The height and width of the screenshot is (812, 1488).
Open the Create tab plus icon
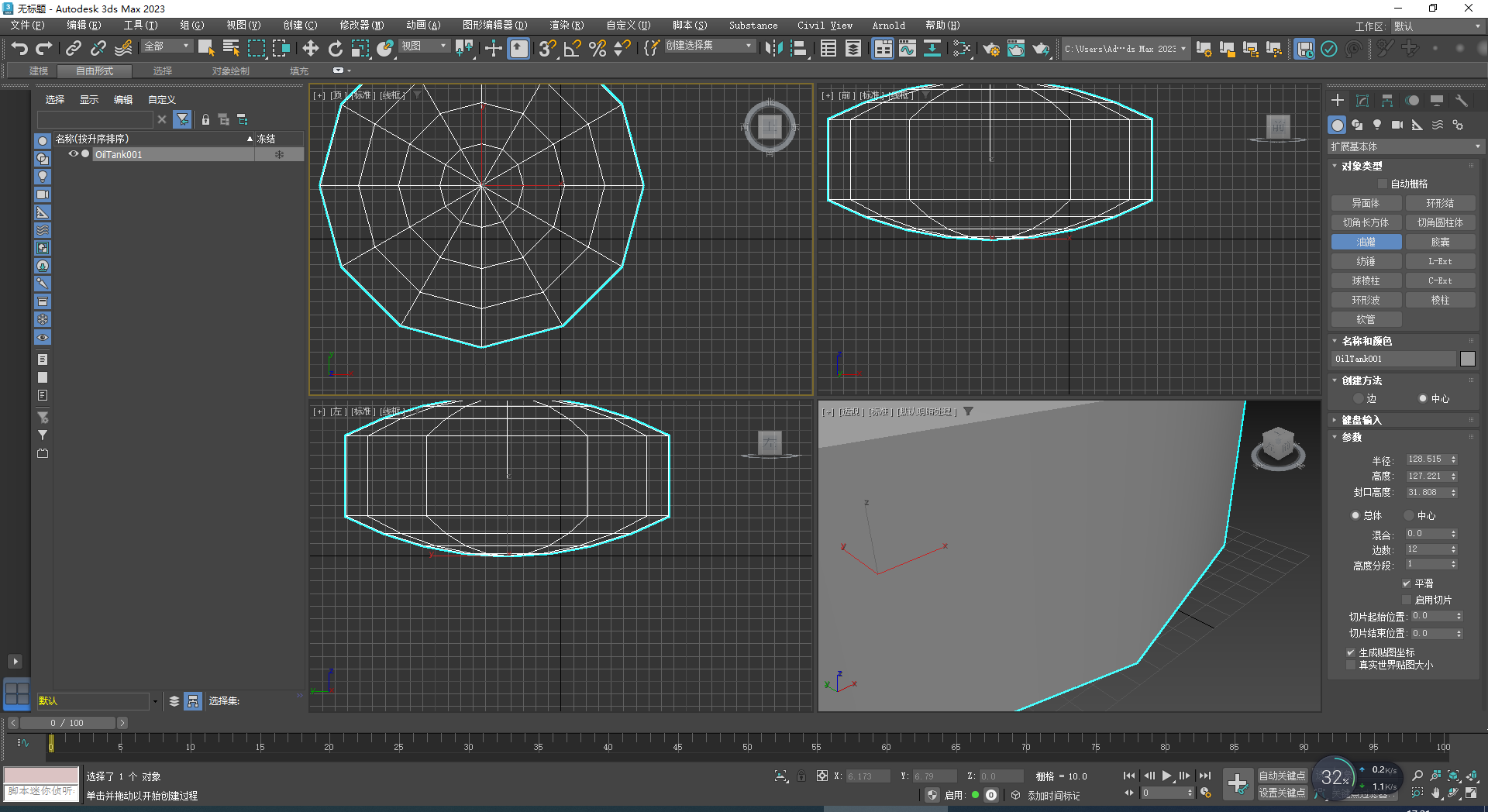[x=1338, y=101]
